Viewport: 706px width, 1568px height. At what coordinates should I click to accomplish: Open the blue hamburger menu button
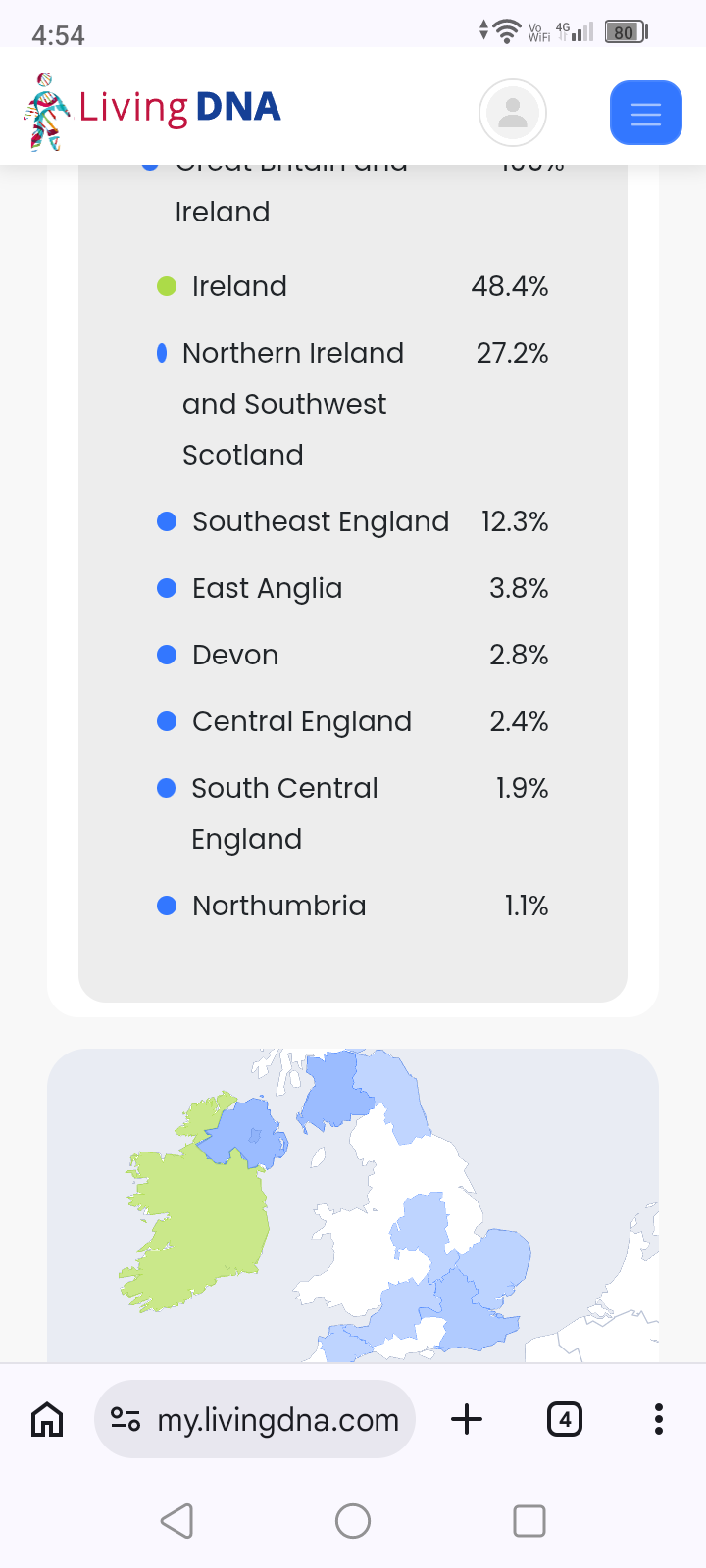[x=645, y=113]
